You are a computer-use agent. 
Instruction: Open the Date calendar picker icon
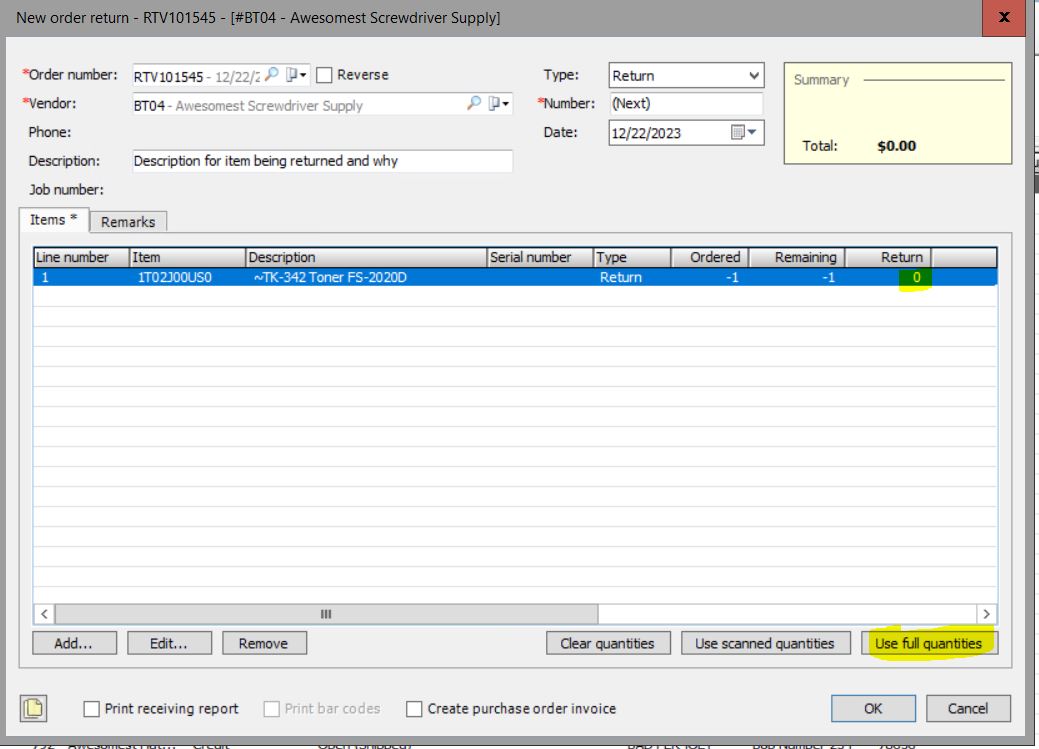[743, 133]
